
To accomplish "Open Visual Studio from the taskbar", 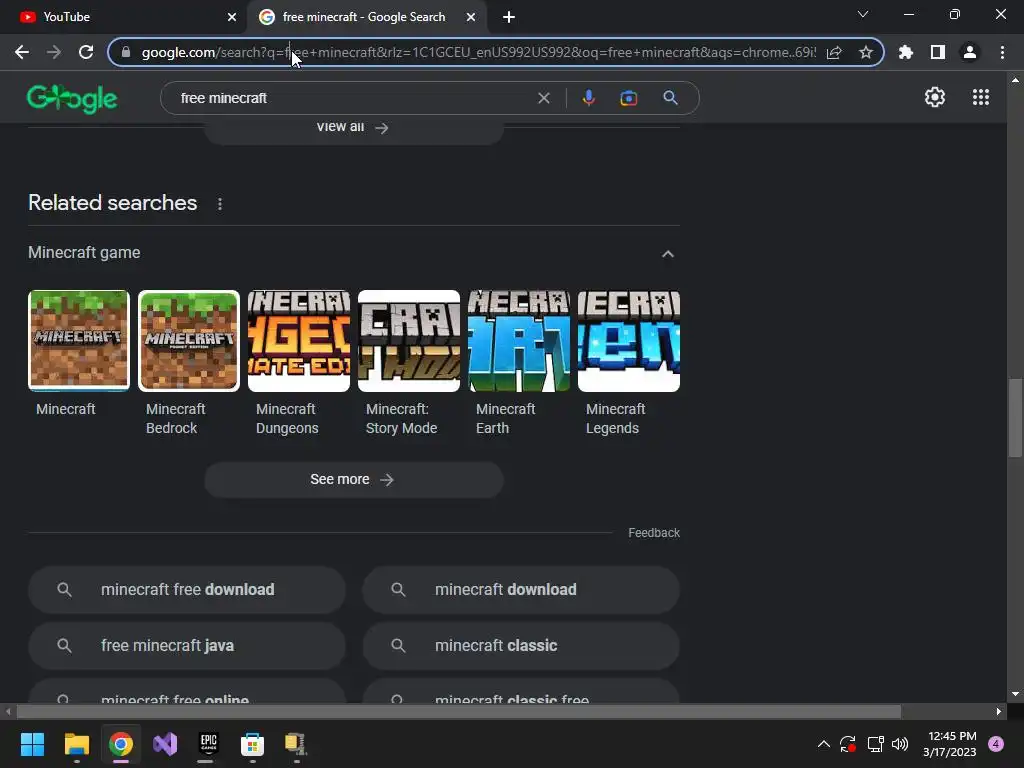I will point(165,744).
